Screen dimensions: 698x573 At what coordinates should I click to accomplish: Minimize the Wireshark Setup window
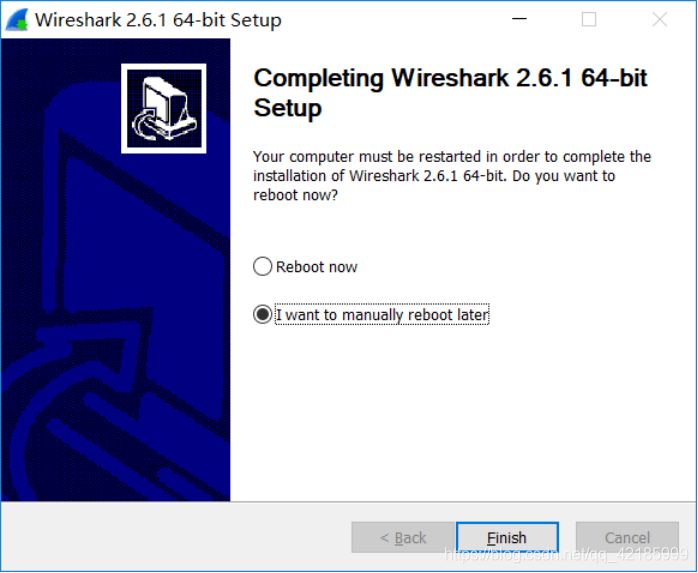[518, 20]
